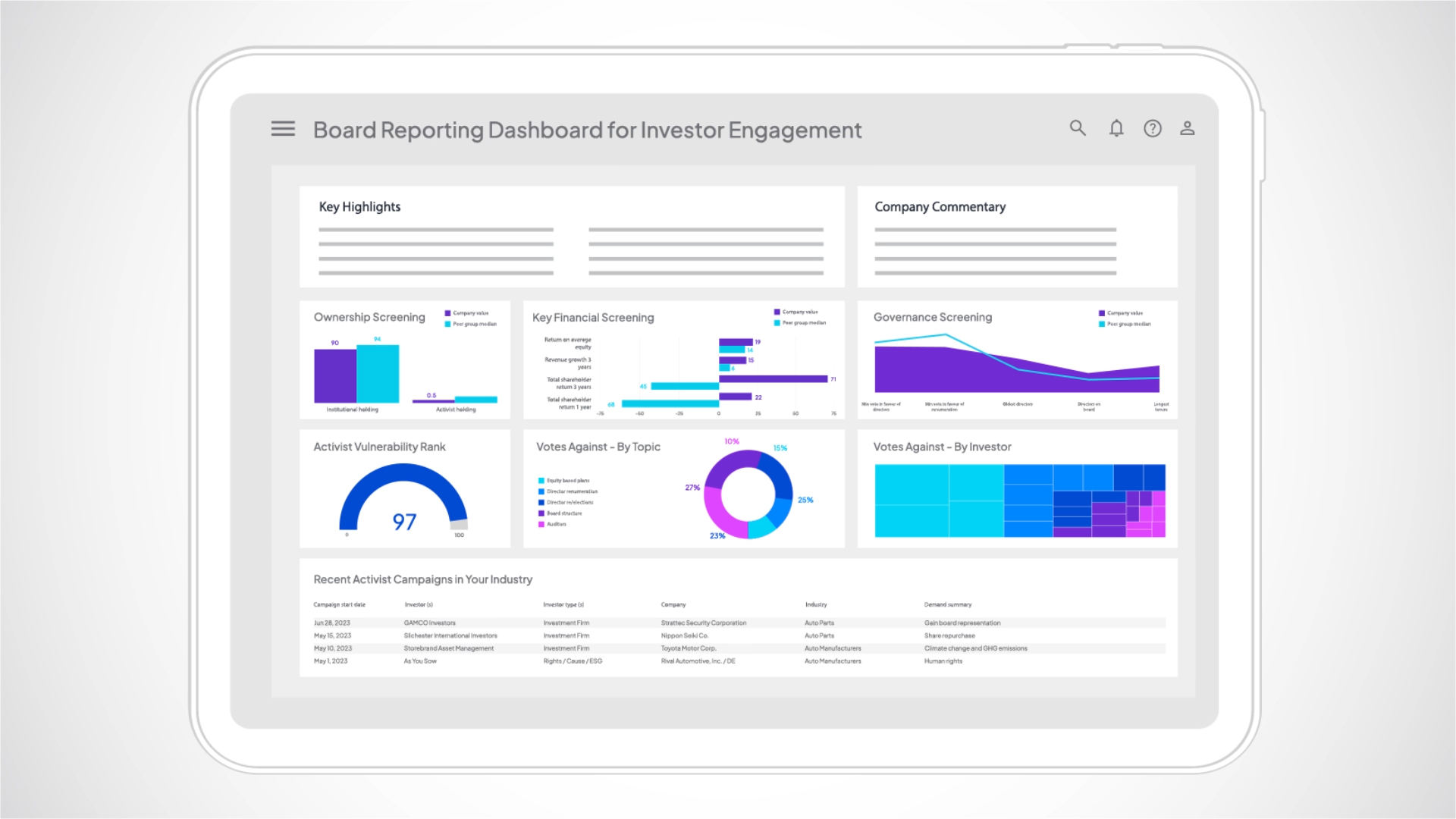Click the search magnifier icon
Image resolution: width=1456 pixels, height=819 pixels.
click(1078, 128)
